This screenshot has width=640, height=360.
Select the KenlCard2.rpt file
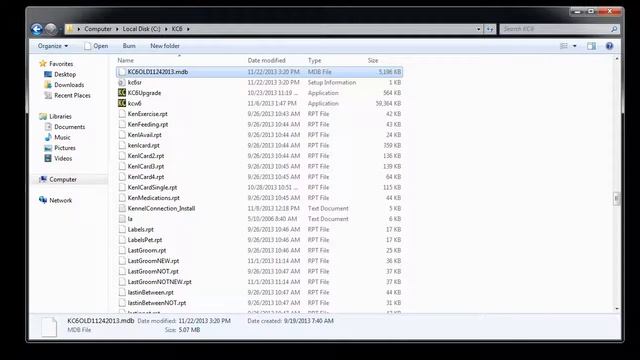146,156
